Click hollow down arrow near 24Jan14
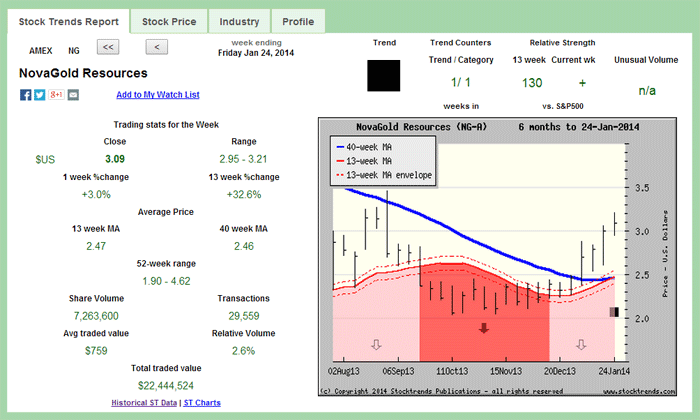700x420 pixels. [x=581, y=344]
